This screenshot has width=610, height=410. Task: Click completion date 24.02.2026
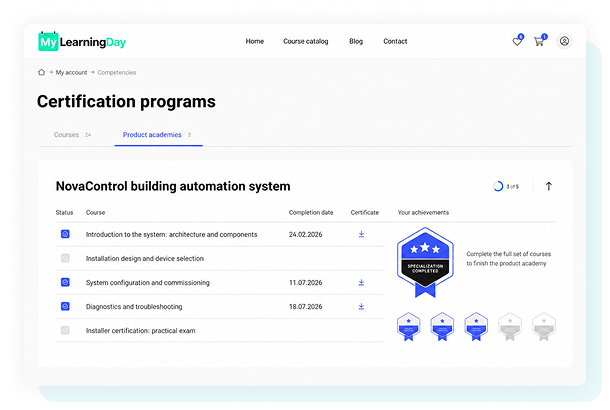pos(305,235)
